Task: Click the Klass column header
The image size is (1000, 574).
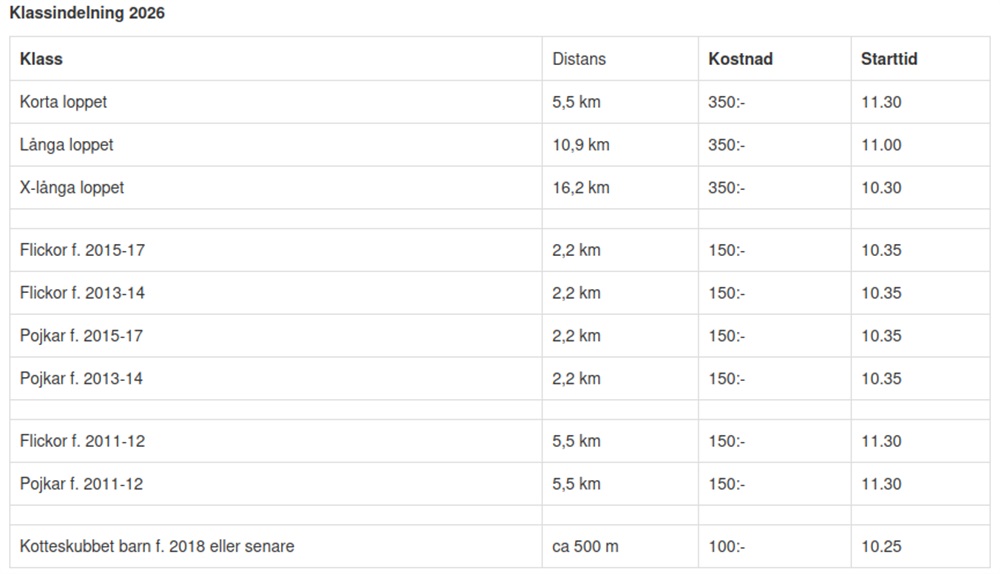Action: click(x=41, y=59)
